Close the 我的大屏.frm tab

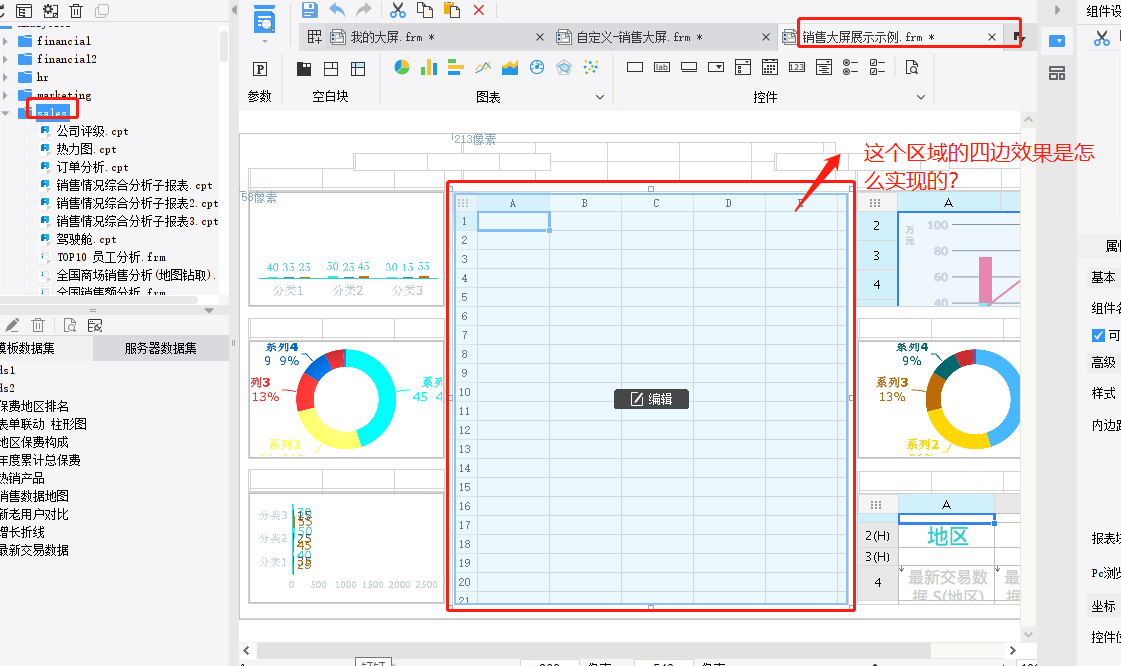[540, 37]
